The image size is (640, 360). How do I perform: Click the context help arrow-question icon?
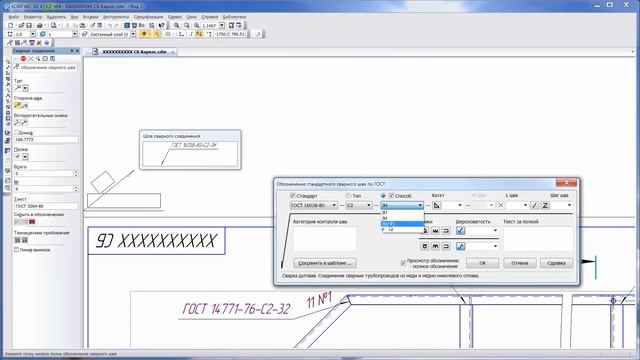pos(161,25)
